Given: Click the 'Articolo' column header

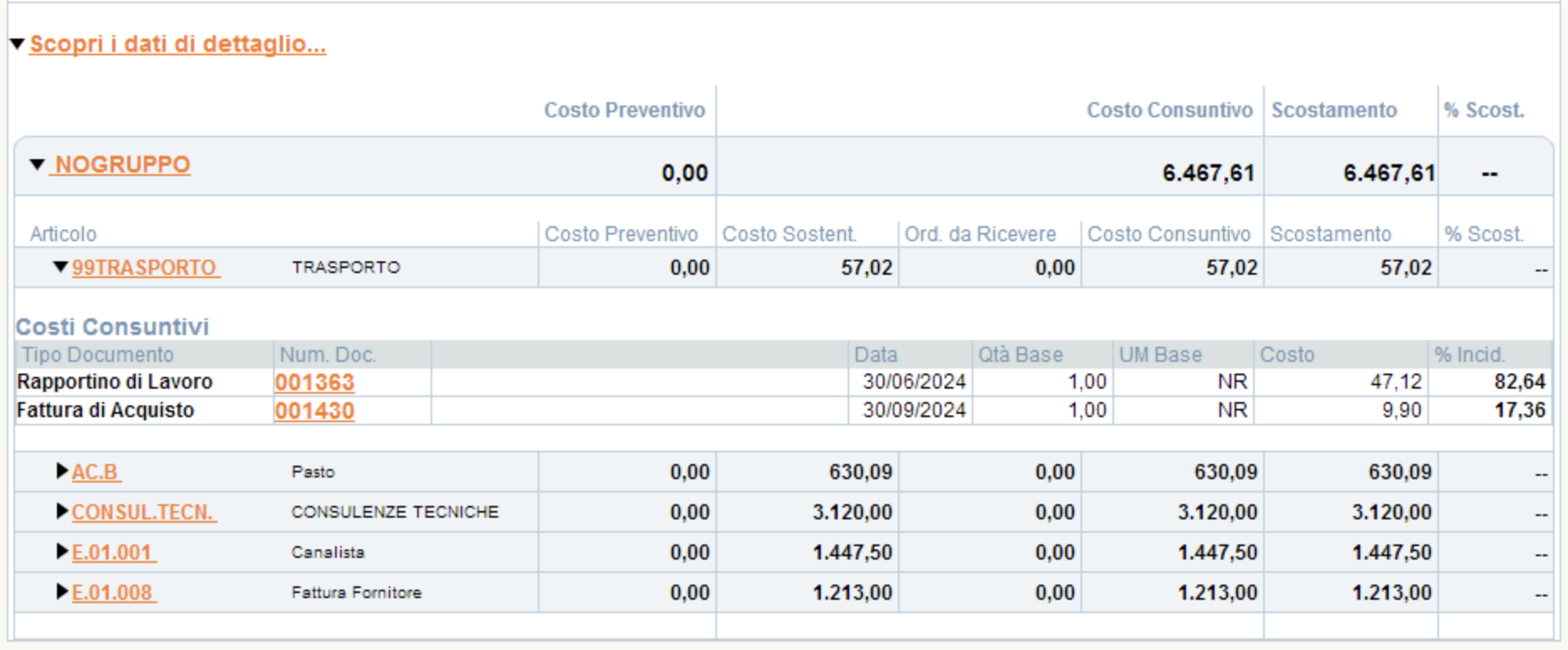Looking at the screenshot, I should click(63, 234).
